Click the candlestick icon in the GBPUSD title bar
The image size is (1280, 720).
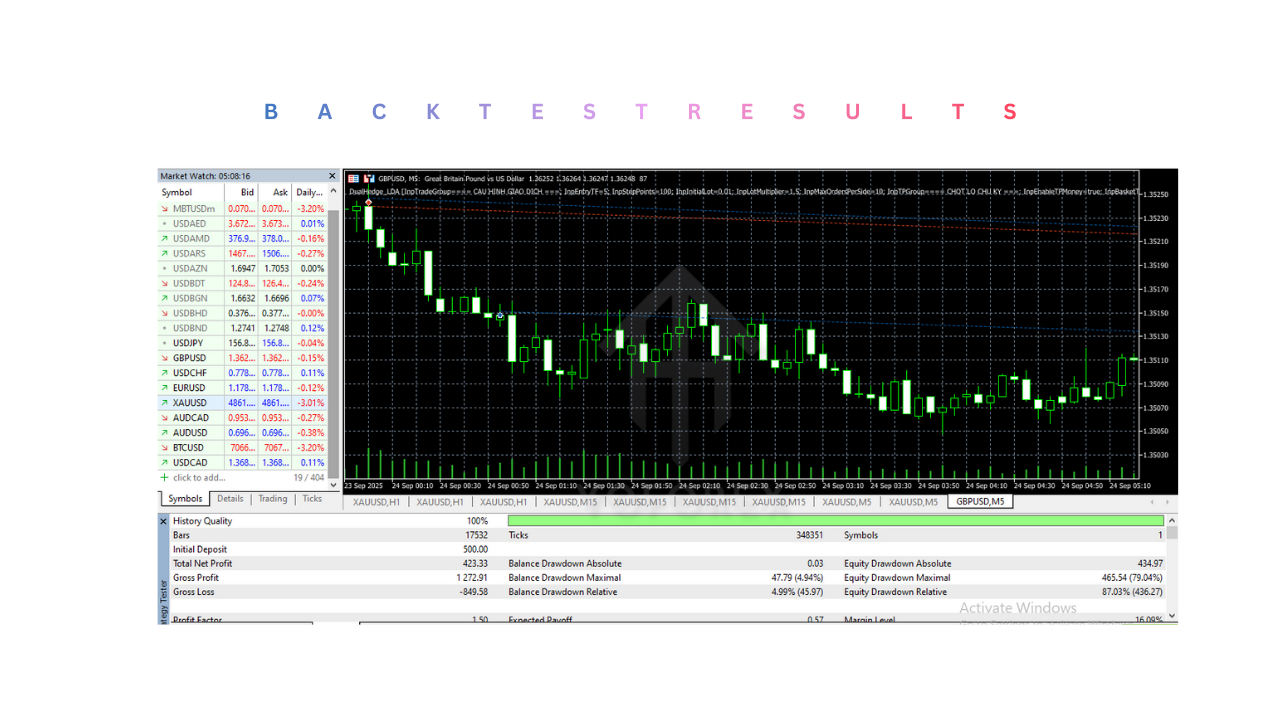coord(369,178)
